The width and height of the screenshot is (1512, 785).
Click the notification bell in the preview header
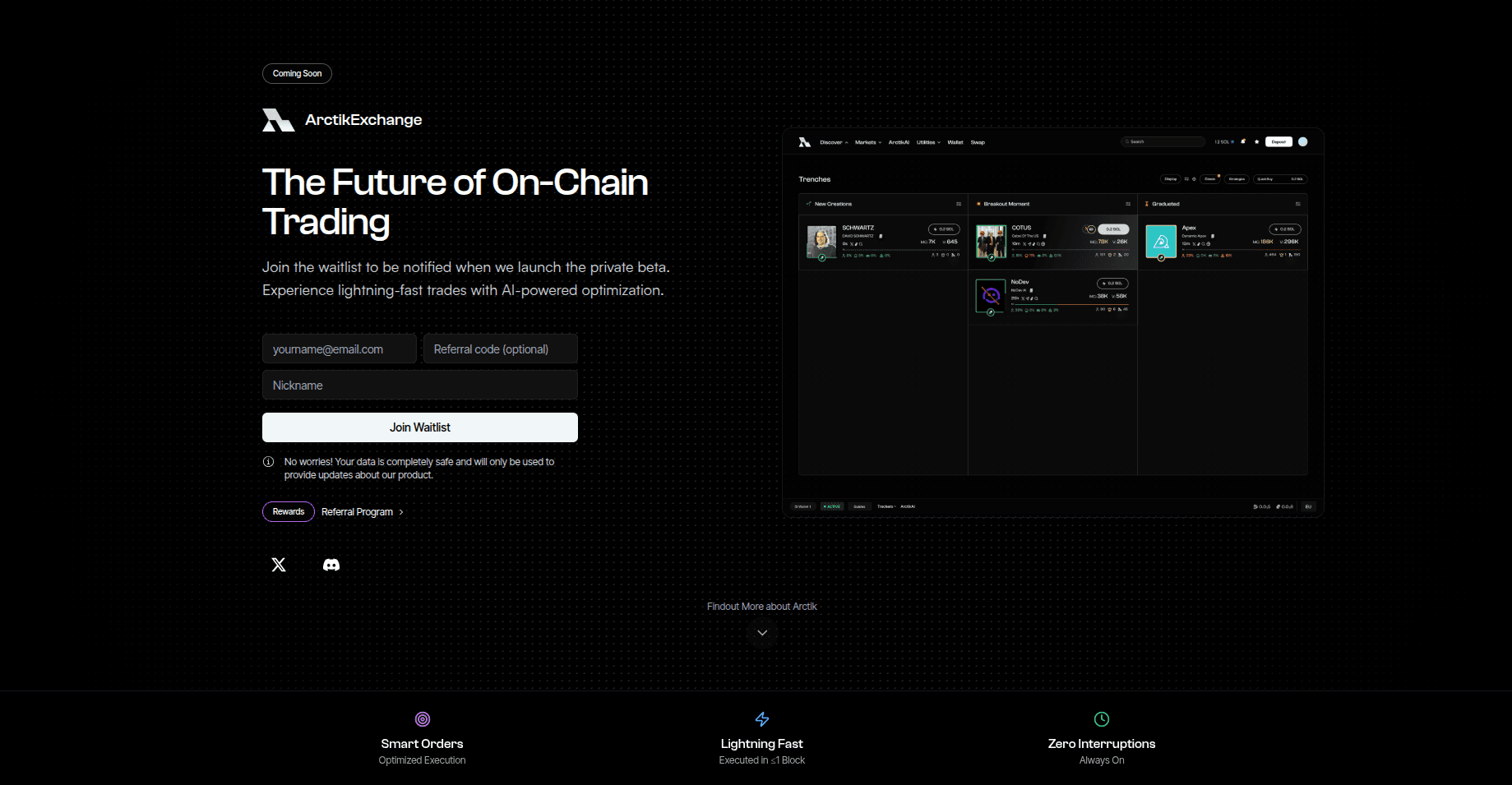click(x=1243, y=141)
